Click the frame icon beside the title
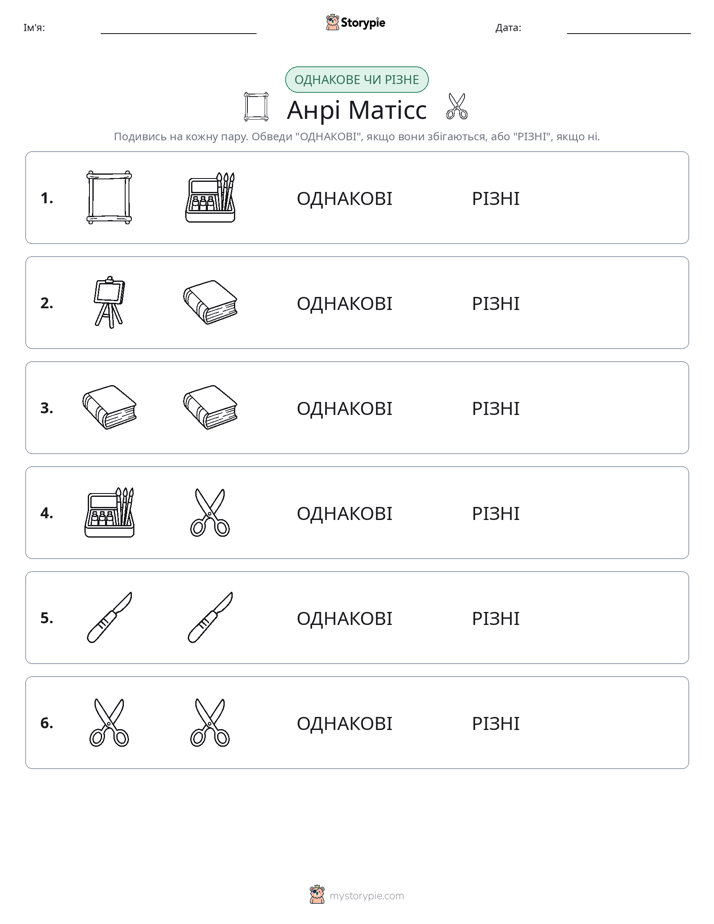 pos(256,107)
